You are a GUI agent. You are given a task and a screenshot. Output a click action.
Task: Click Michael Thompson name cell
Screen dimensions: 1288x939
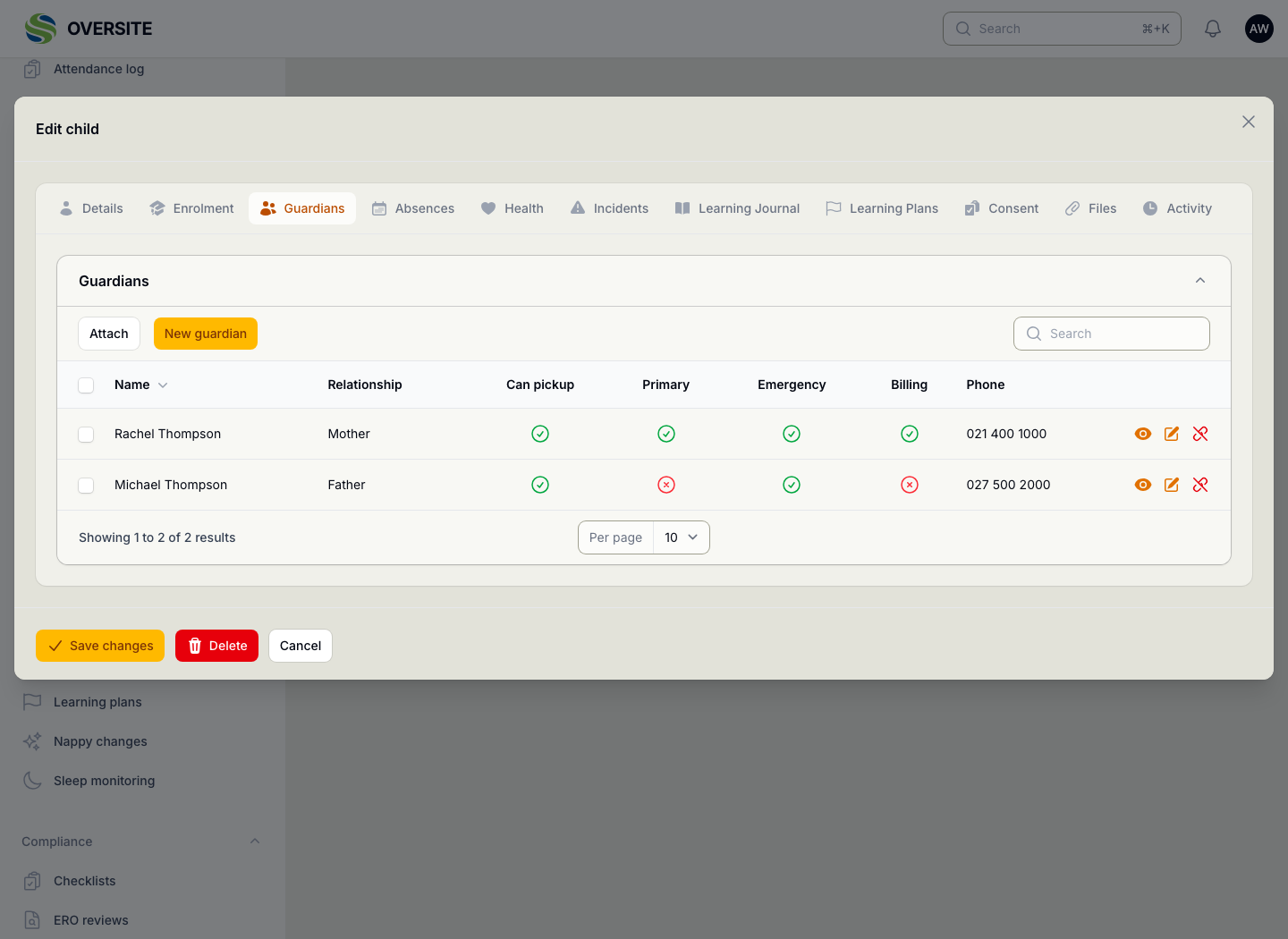coord(171,485)
